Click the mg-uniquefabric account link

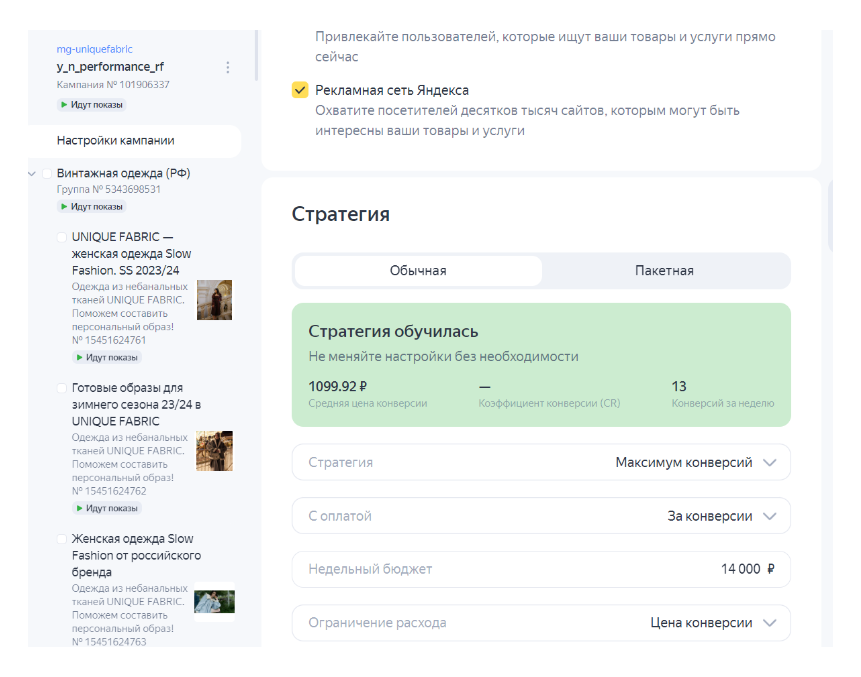tap(95, 49)
